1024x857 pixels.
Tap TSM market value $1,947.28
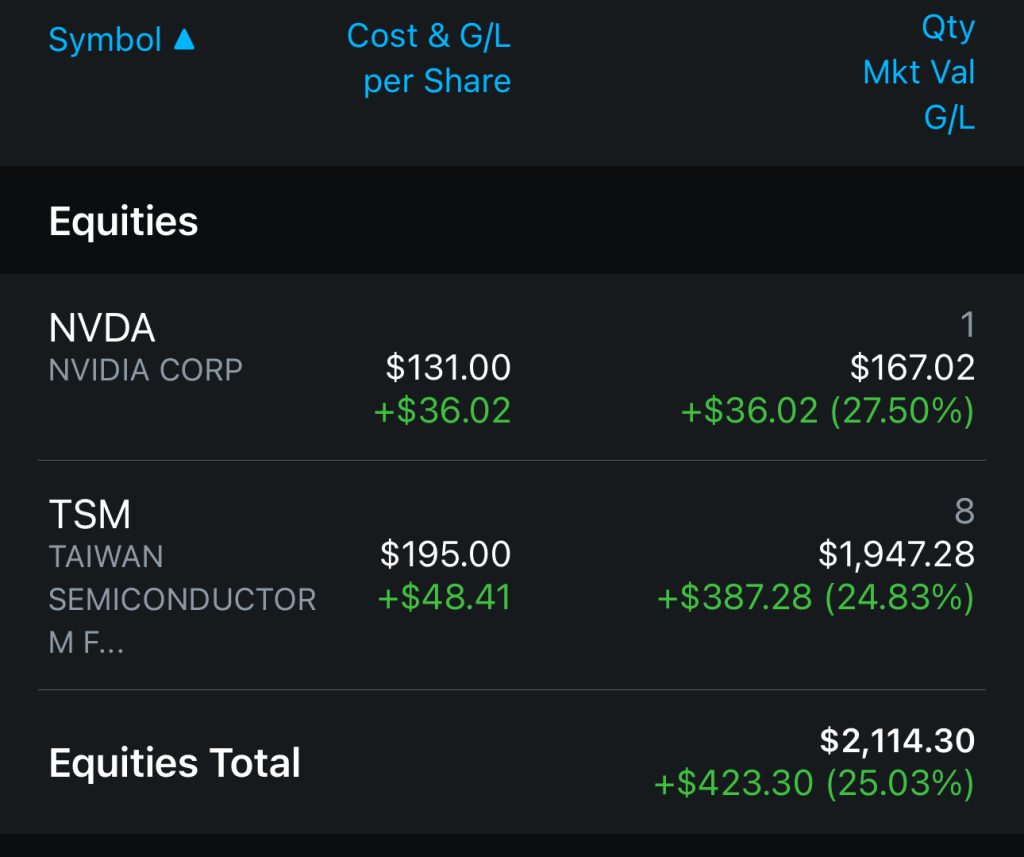point(896,554)
